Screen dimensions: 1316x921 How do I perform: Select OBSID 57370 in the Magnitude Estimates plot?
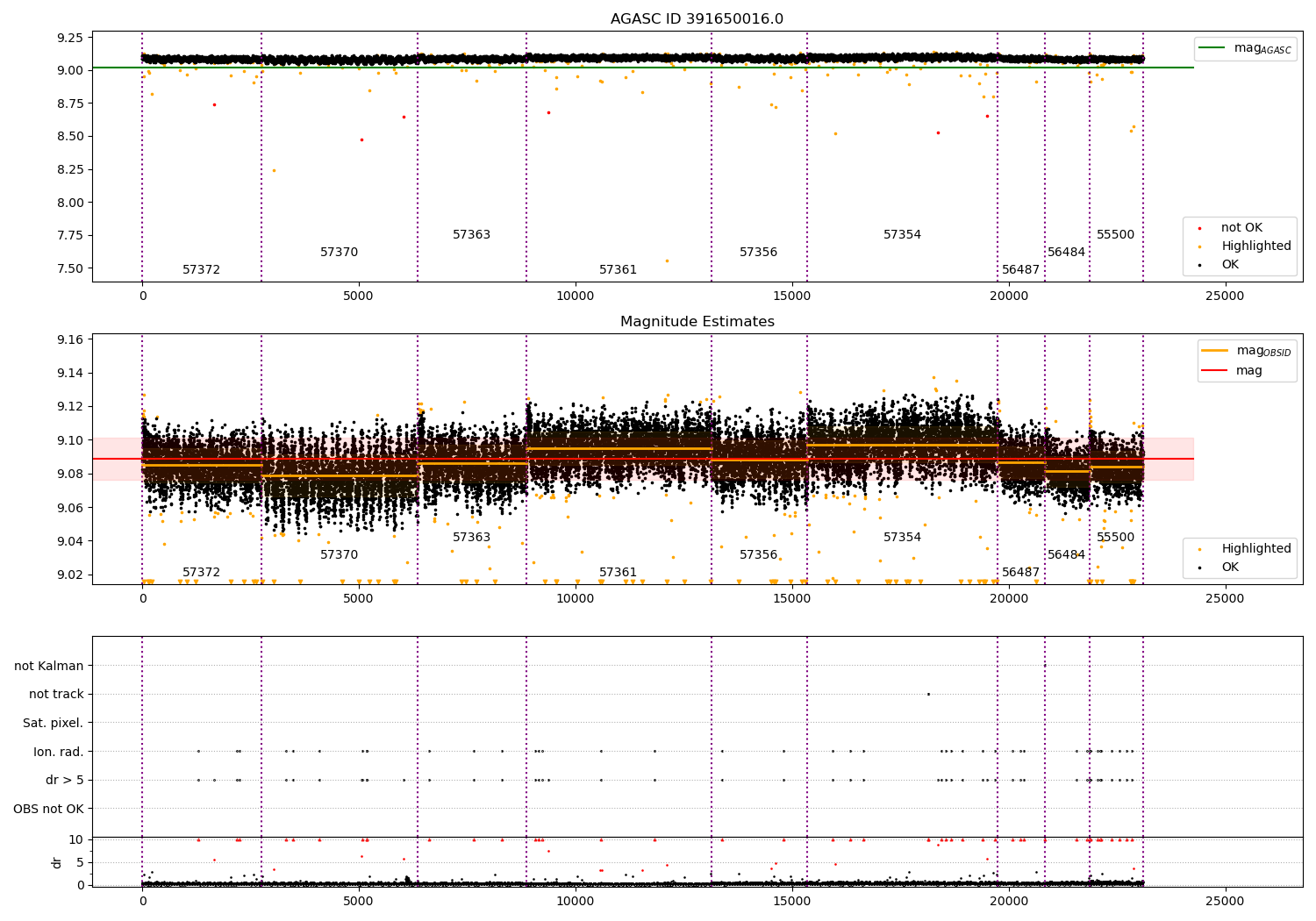click(340, 555)
